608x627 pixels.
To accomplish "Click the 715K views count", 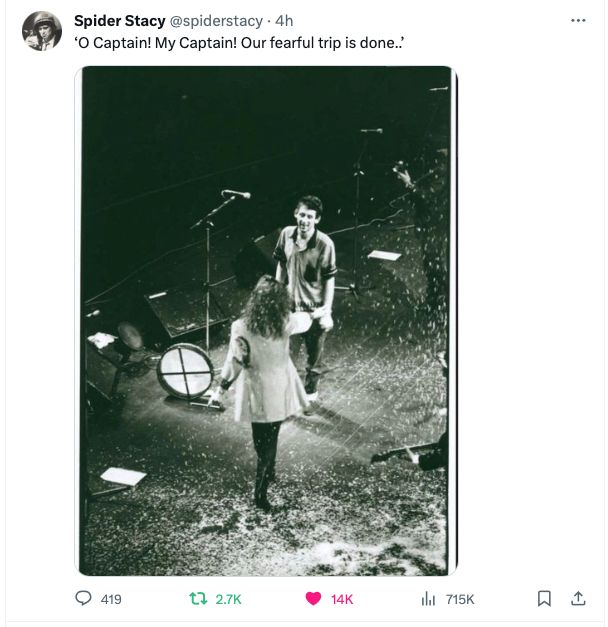I will [x=460, y=599].
